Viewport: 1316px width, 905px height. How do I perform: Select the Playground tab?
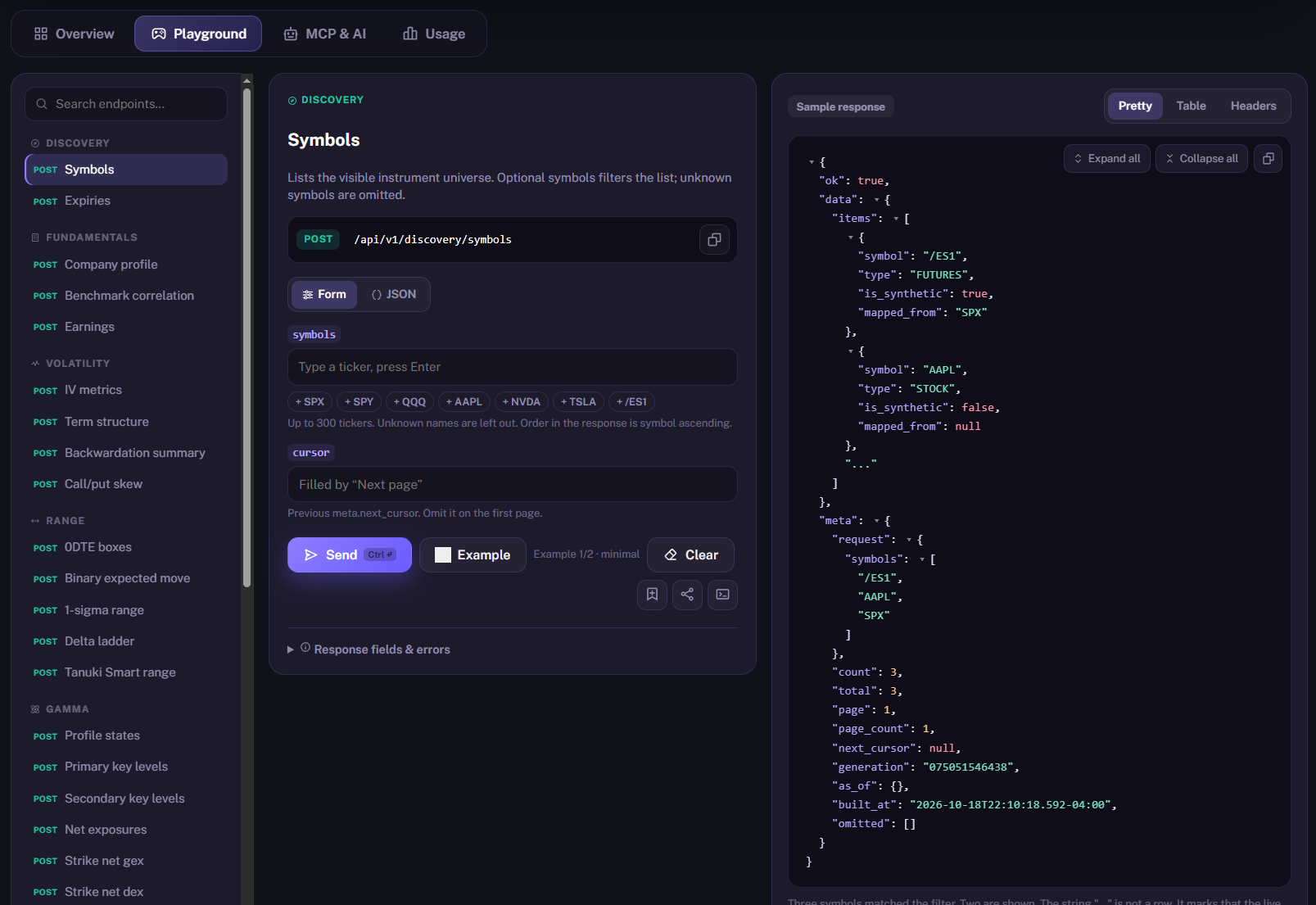tap(198, 34)
